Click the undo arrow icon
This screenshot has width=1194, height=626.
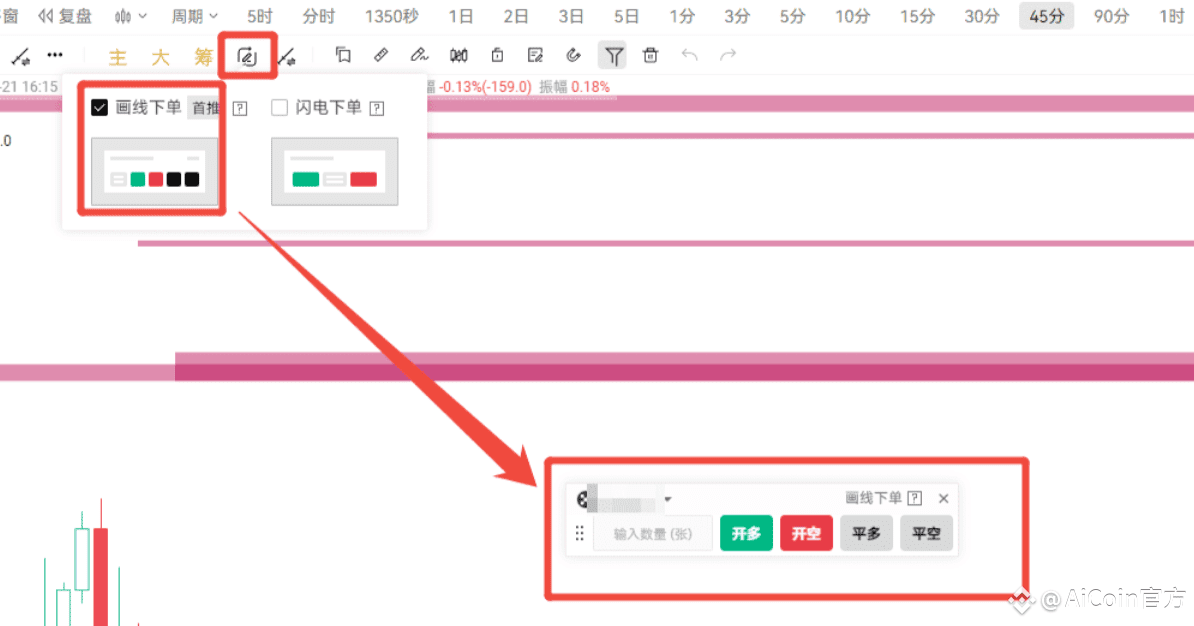pos(689,55)
